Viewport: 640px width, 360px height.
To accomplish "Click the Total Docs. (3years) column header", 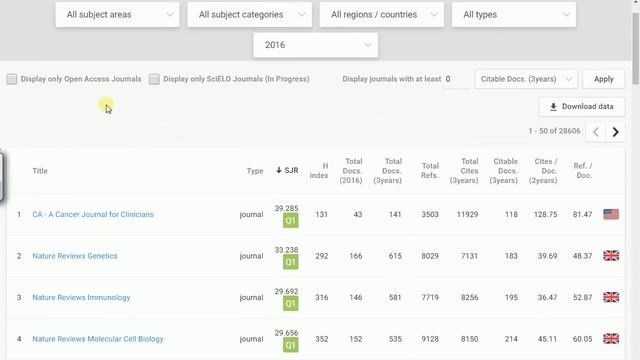I will click(387, 171).
